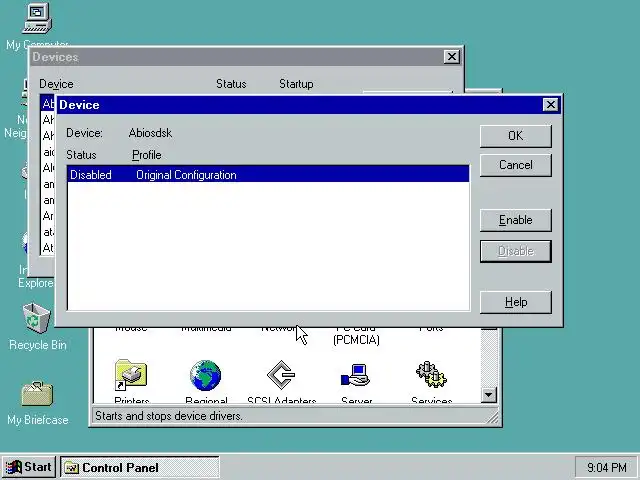Close the Devices window behind
Image resolution: width=640 pixels, height=480 pixels.
(451, 57)
